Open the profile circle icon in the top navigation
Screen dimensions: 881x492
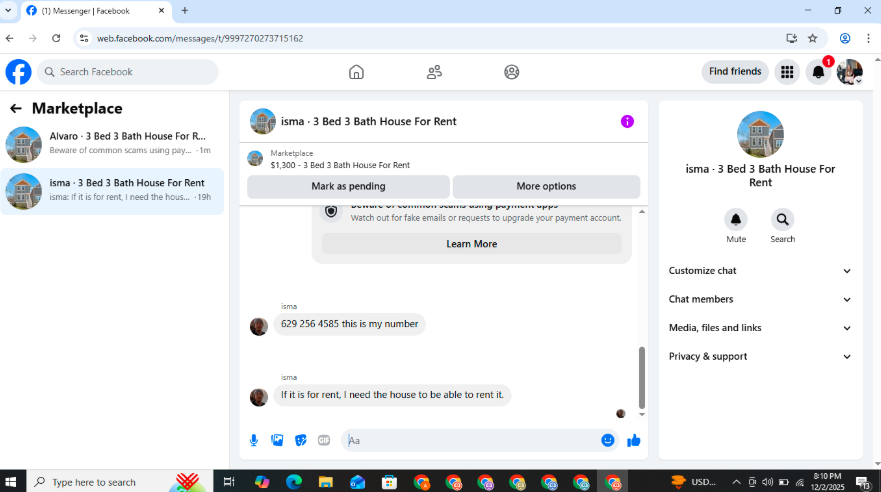point(511,72)
